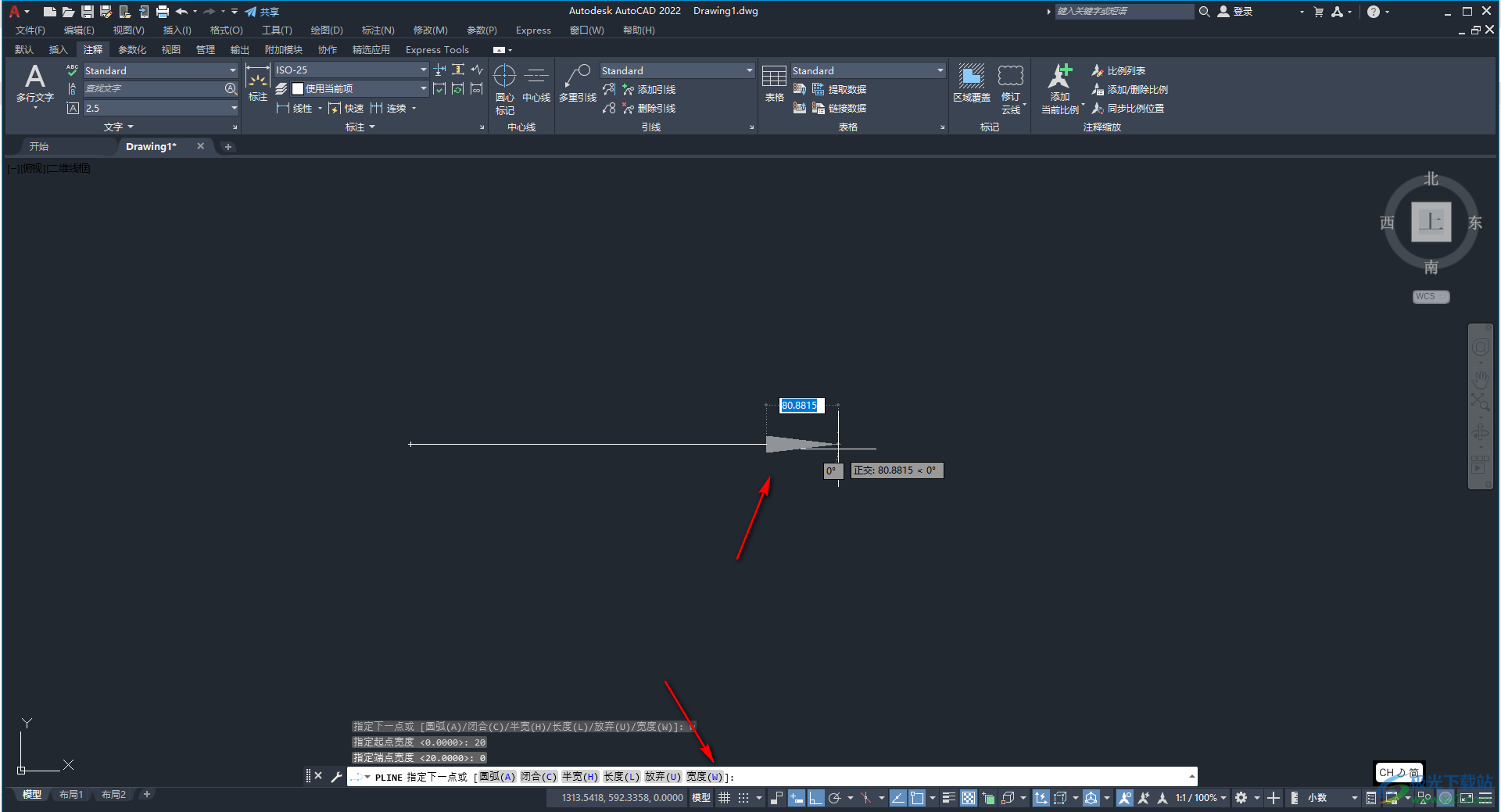
Task: Open the ISO-25 dimension style dropdown
Action: pyautogui.click(x=423, y=70)
